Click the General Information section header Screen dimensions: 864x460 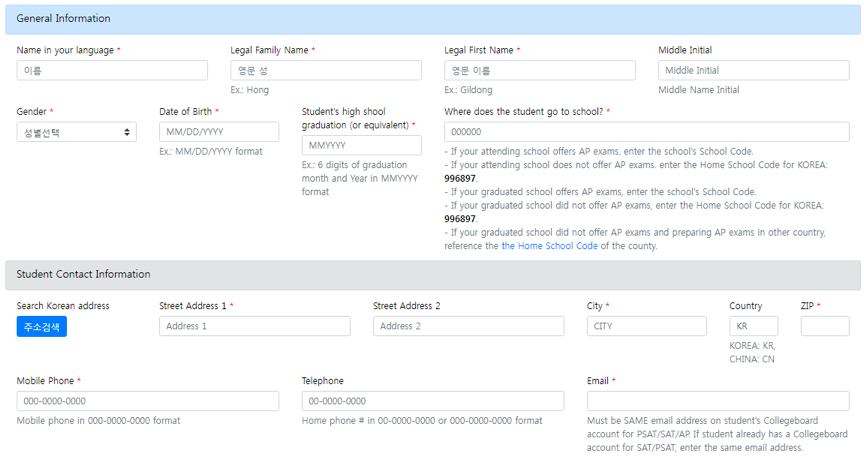(64, 19)
